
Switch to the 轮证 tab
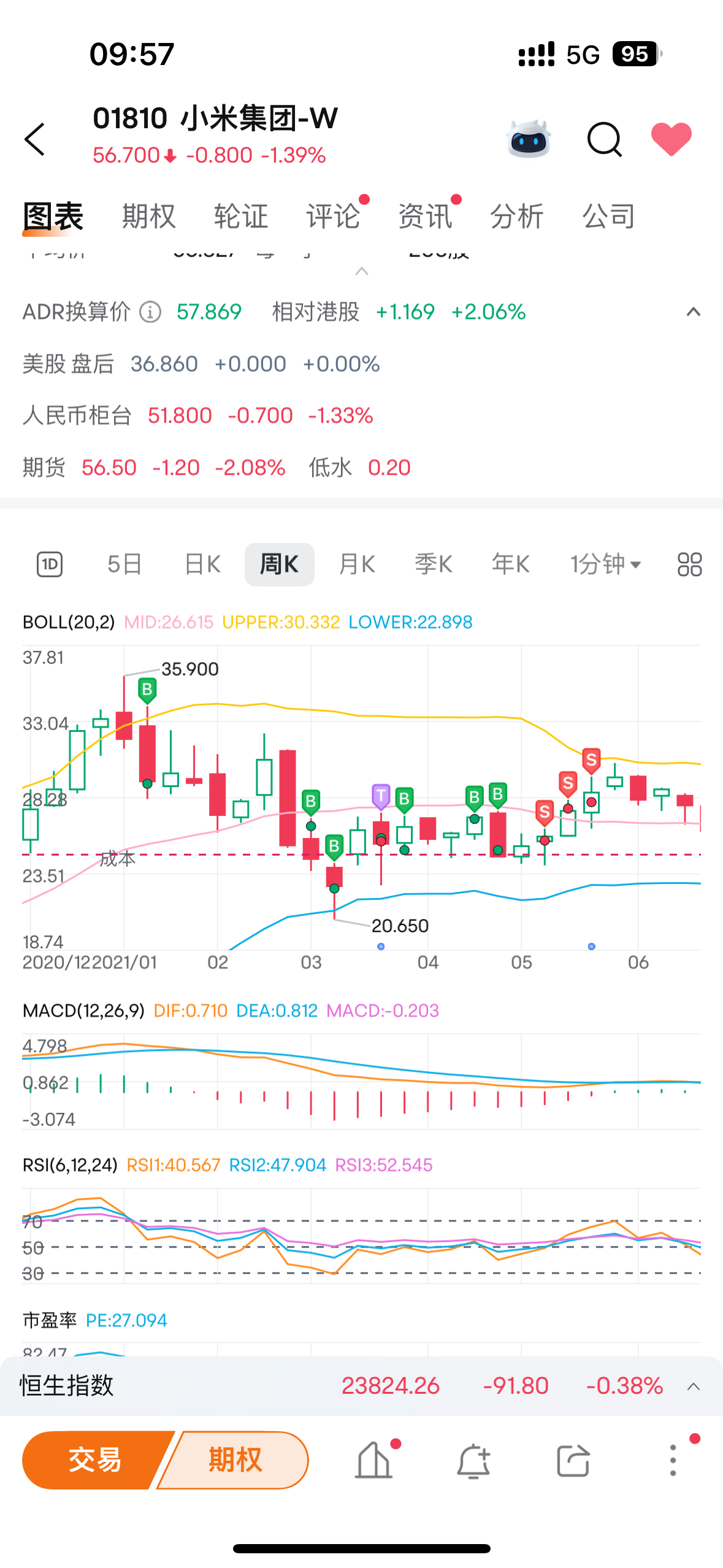point(241,217)
